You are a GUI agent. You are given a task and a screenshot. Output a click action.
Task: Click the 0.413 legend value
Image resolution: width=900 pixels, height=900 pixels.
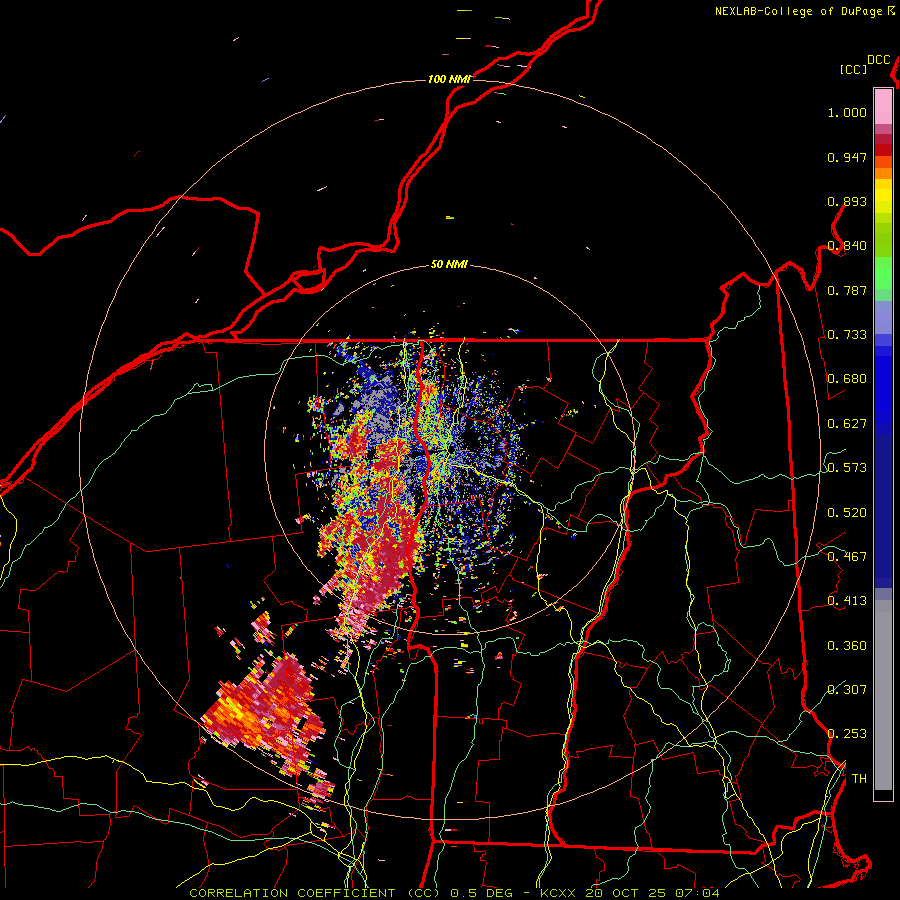pos(847,601)
